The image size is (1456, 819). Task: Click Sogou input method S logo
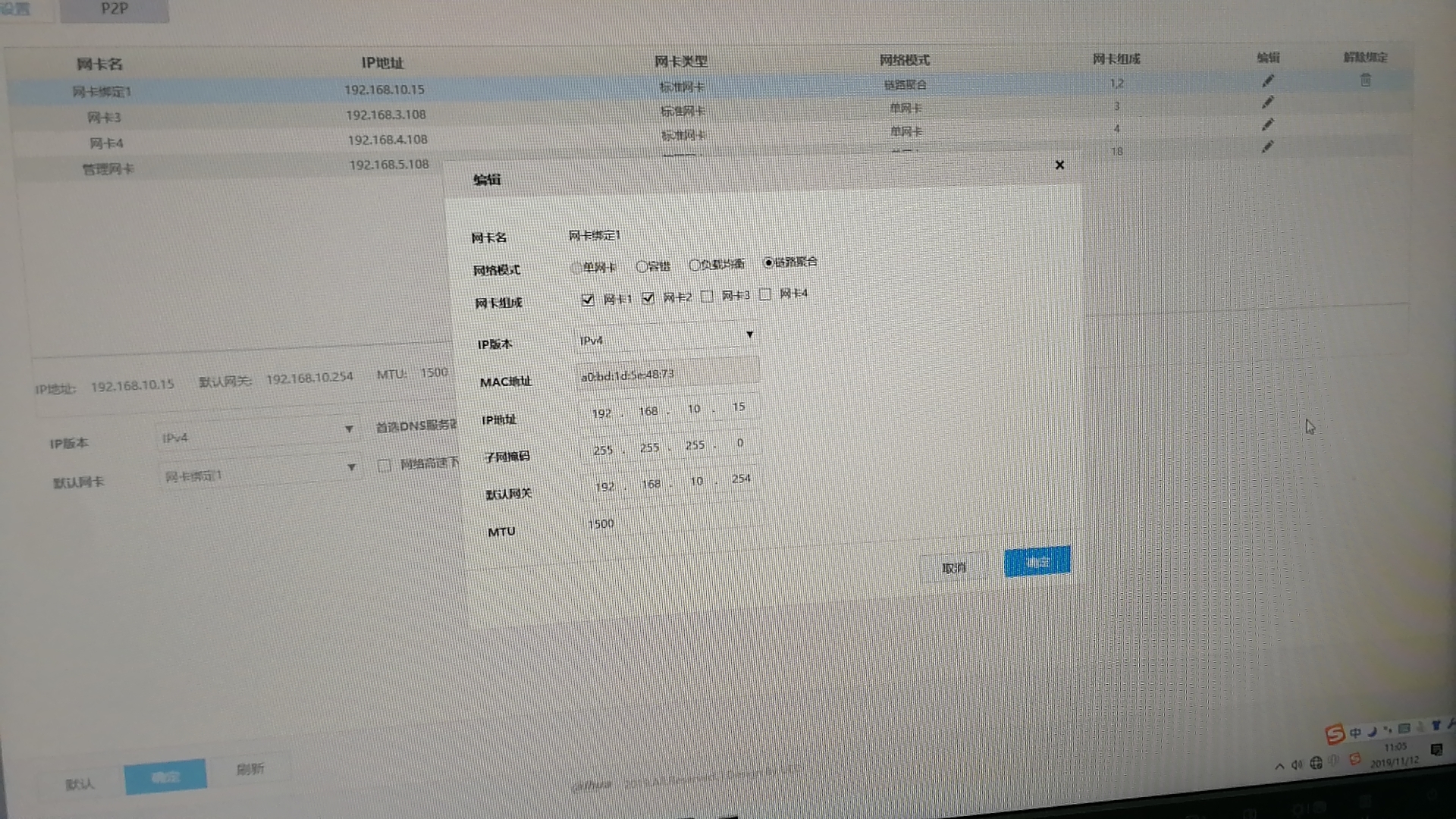pos(1335,733)
